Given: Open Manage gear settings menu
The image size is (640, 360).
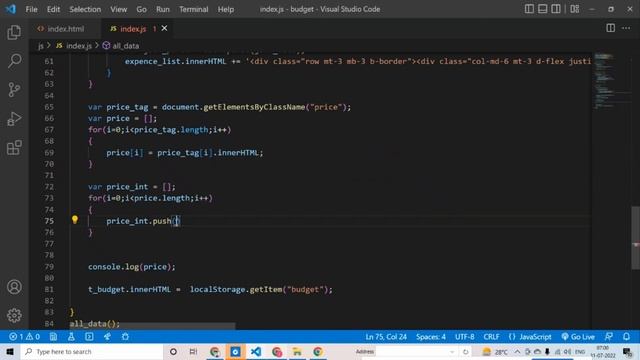Looking at the screenshot, I should pyautogui.click(x=14, y=315).
